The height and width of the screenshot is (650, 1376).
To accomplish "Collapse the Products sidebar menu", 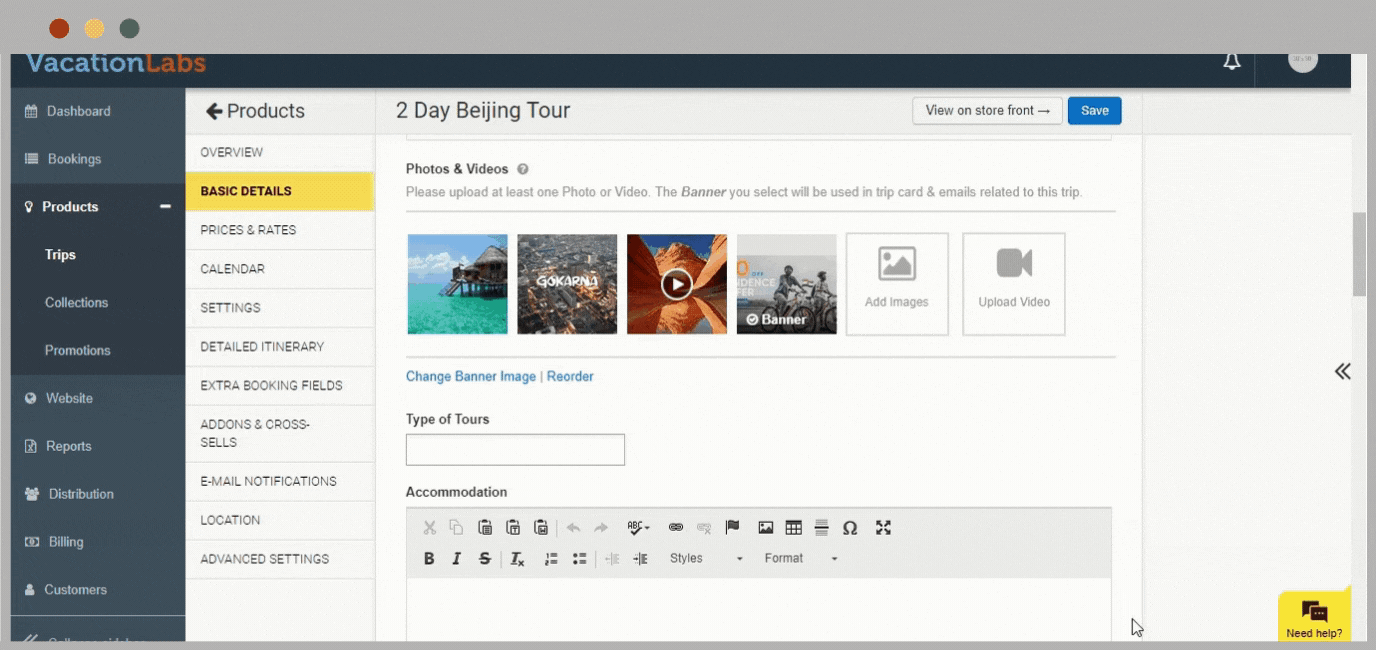I will point(165,207).
